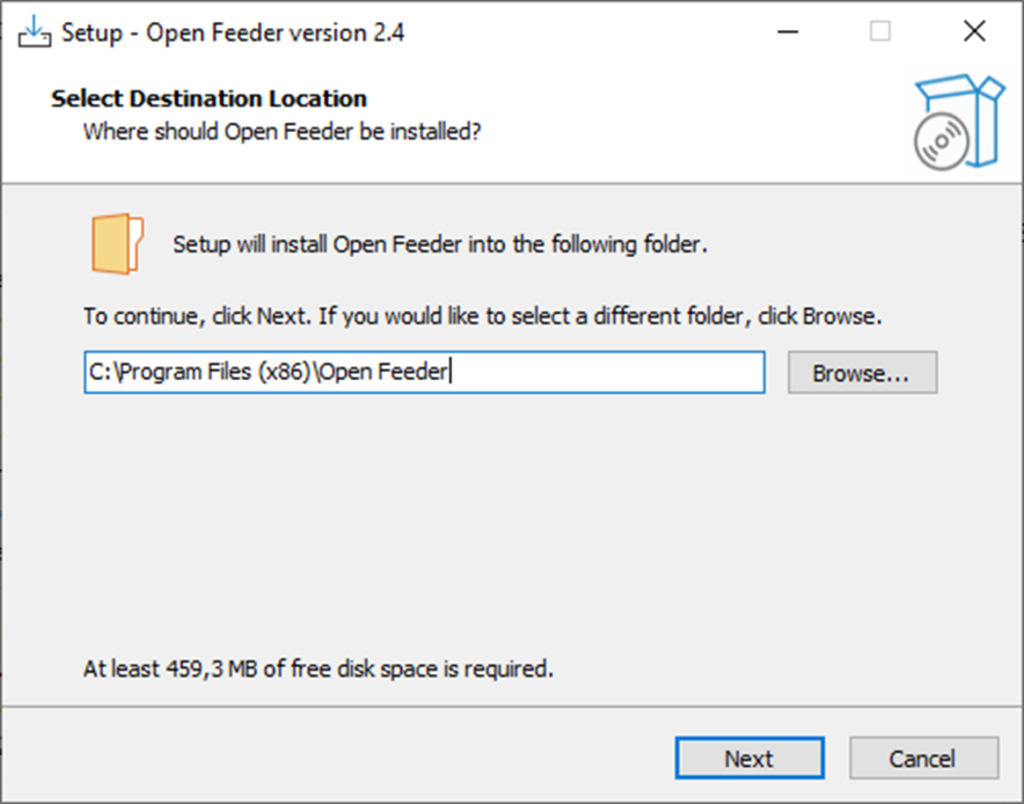Click the Setup installer icon in title bar

(x=34, y=32)
